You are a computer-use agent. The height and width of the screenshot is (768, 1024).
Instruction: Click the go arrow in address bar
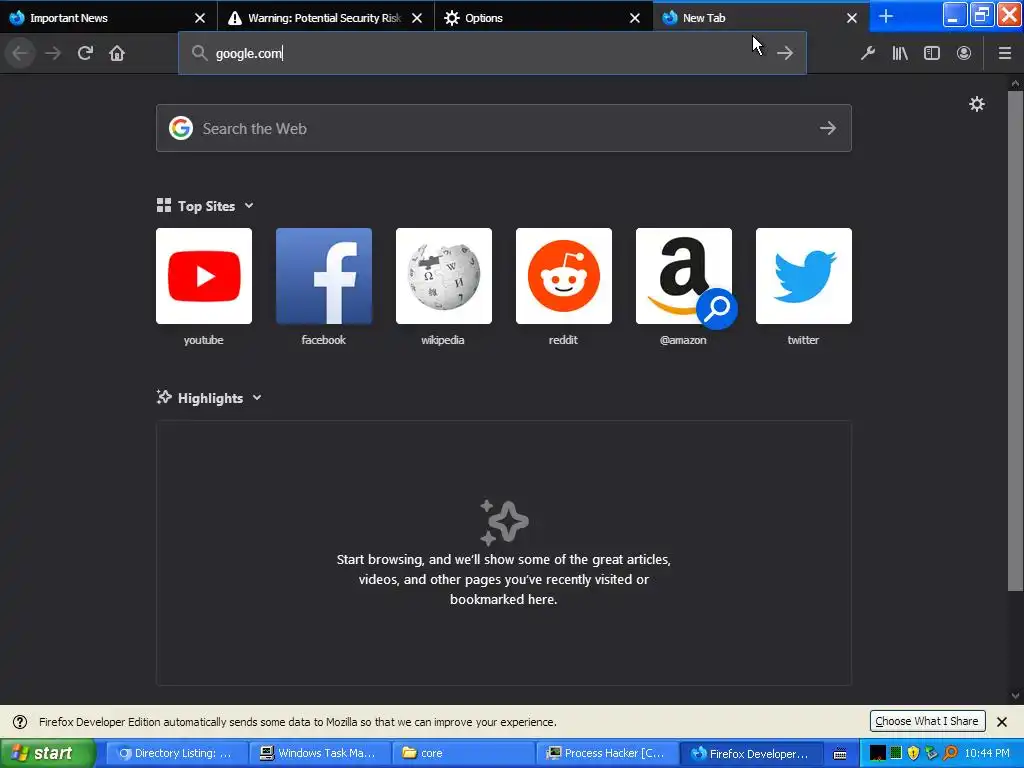[785, 53]
